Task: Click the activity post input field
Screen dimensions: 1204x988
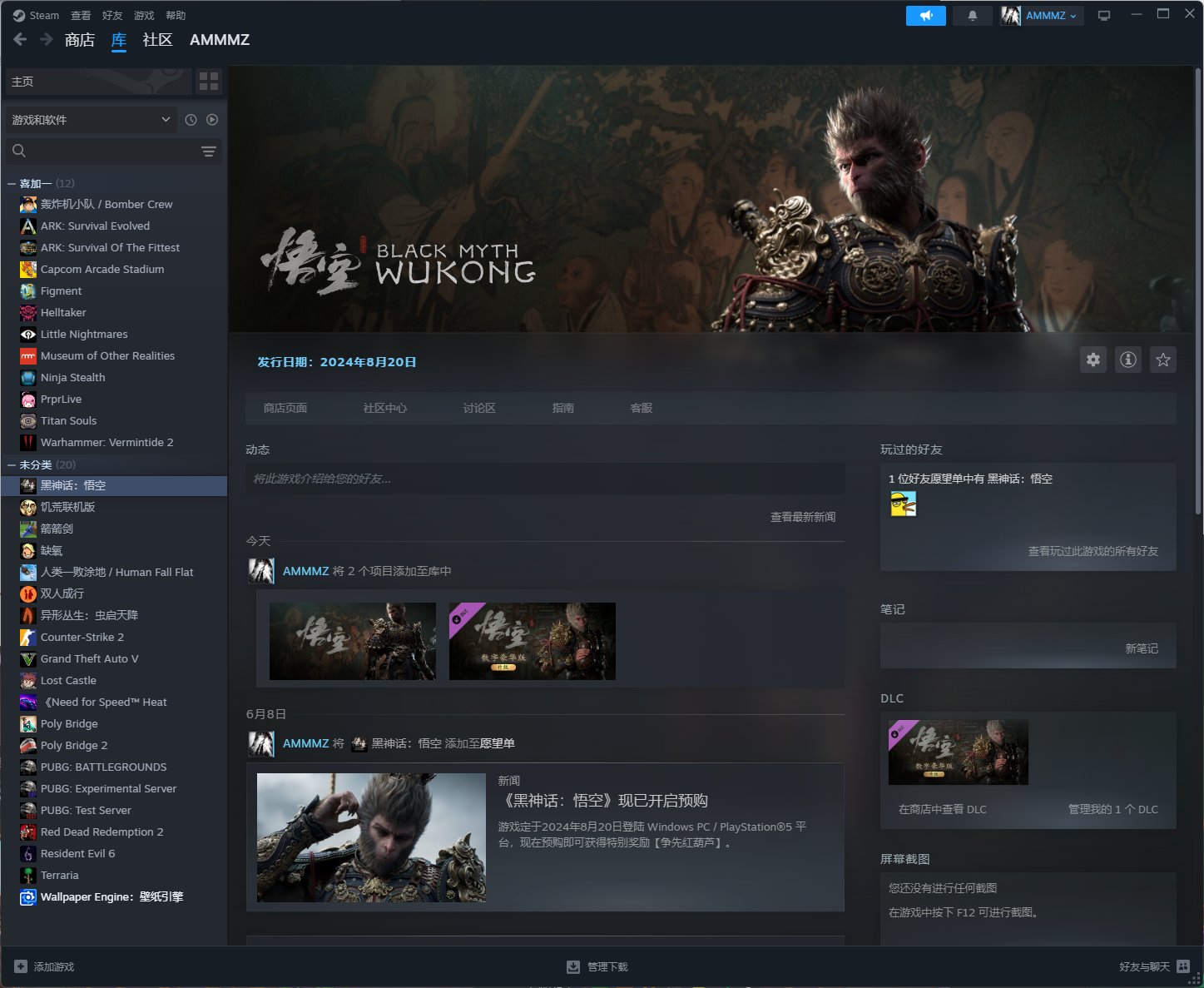Action: [545, 479]
